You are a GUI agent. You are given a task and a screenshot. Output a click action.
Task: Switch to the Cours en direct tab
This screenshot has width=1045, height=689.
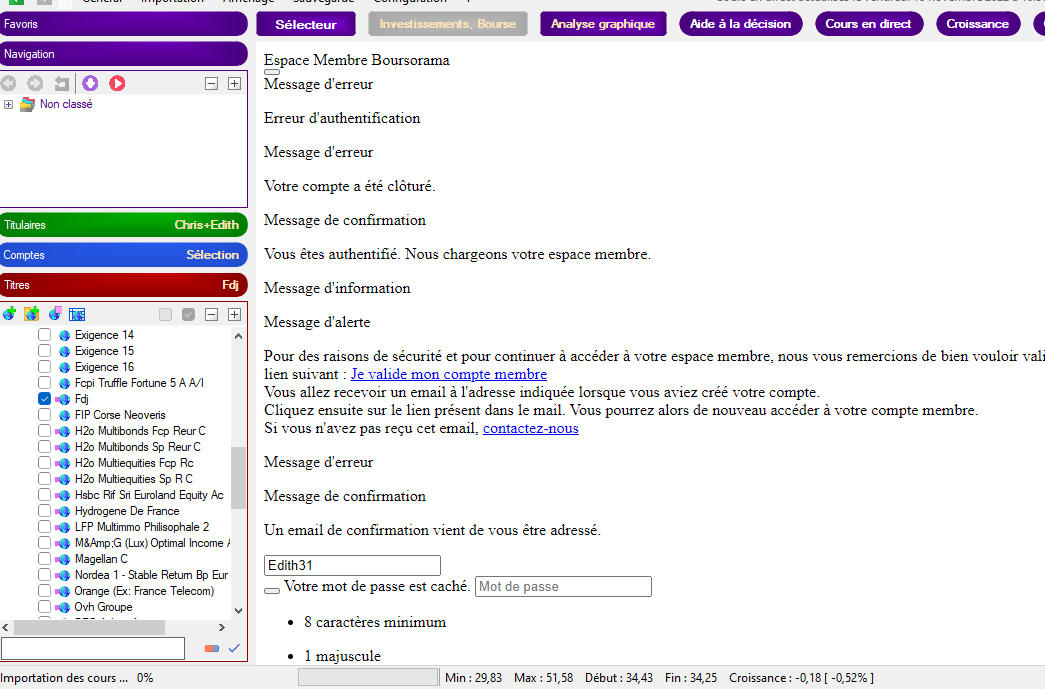868,24
